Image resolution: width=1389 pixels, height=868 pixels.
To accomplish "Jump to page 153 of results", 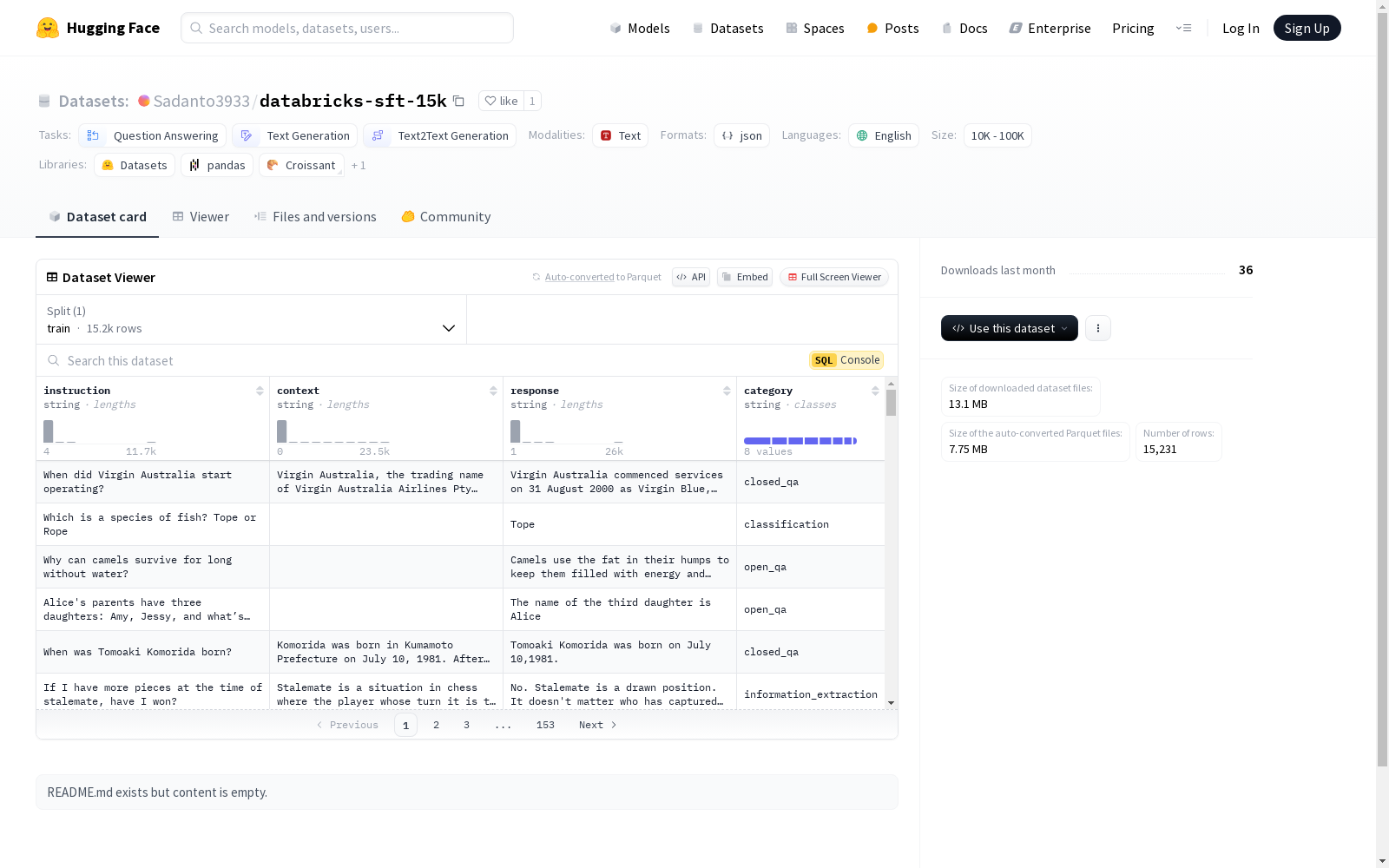I will pos(545,725).
